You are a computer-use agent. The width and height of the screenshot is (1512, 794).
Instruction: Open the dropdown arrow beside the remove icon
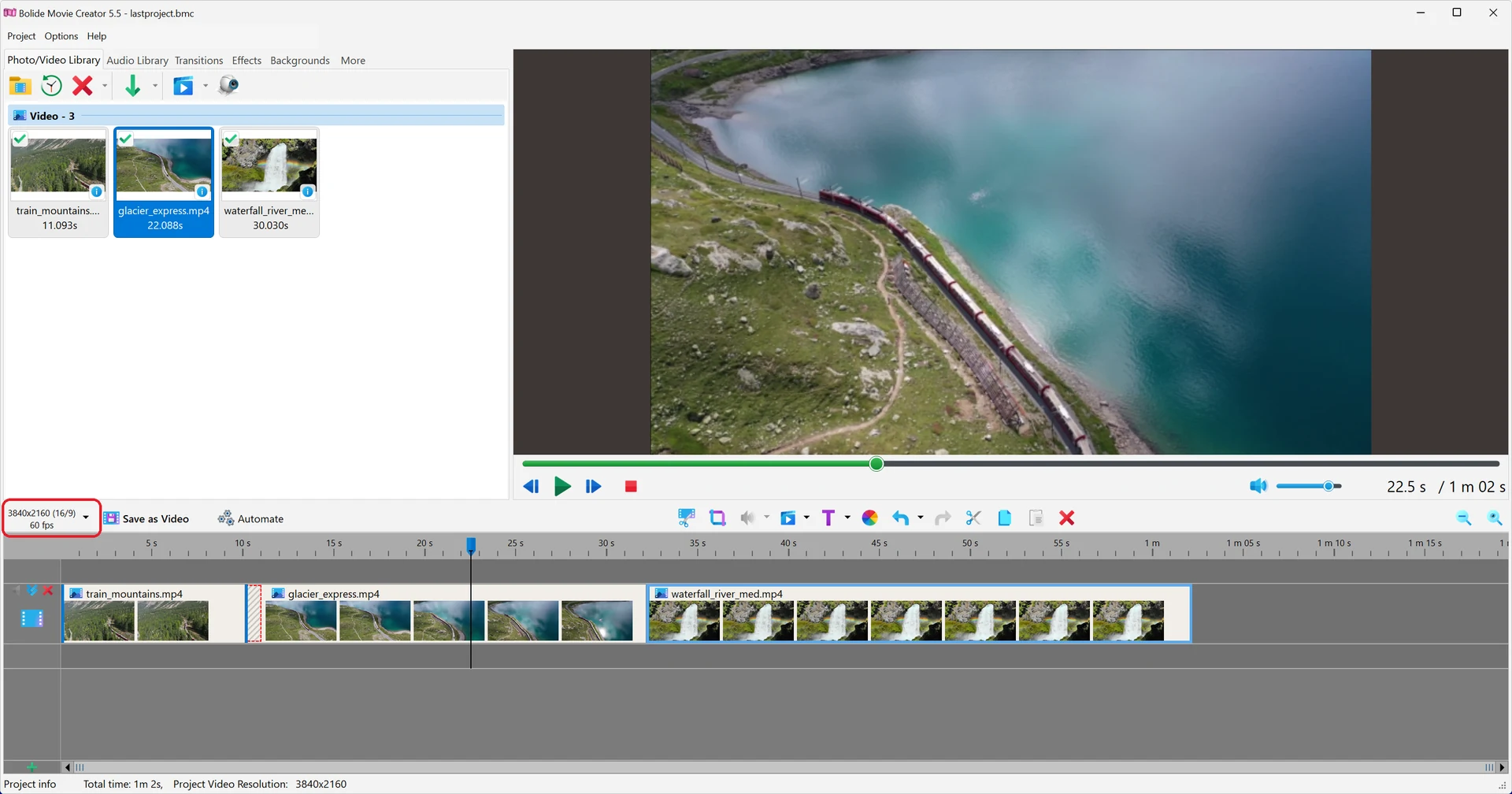[x=105, y=86]
